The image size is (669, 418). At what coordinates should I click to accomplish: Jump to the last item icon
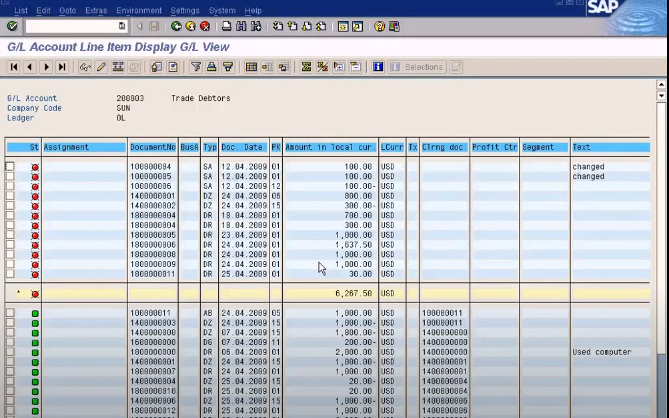point(62,67)
